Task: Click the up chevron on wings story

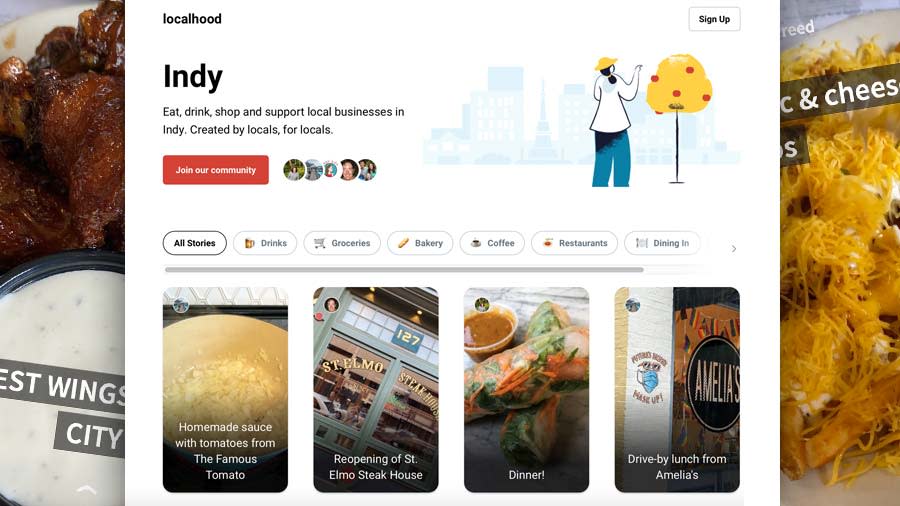Action: pos(87,489)
